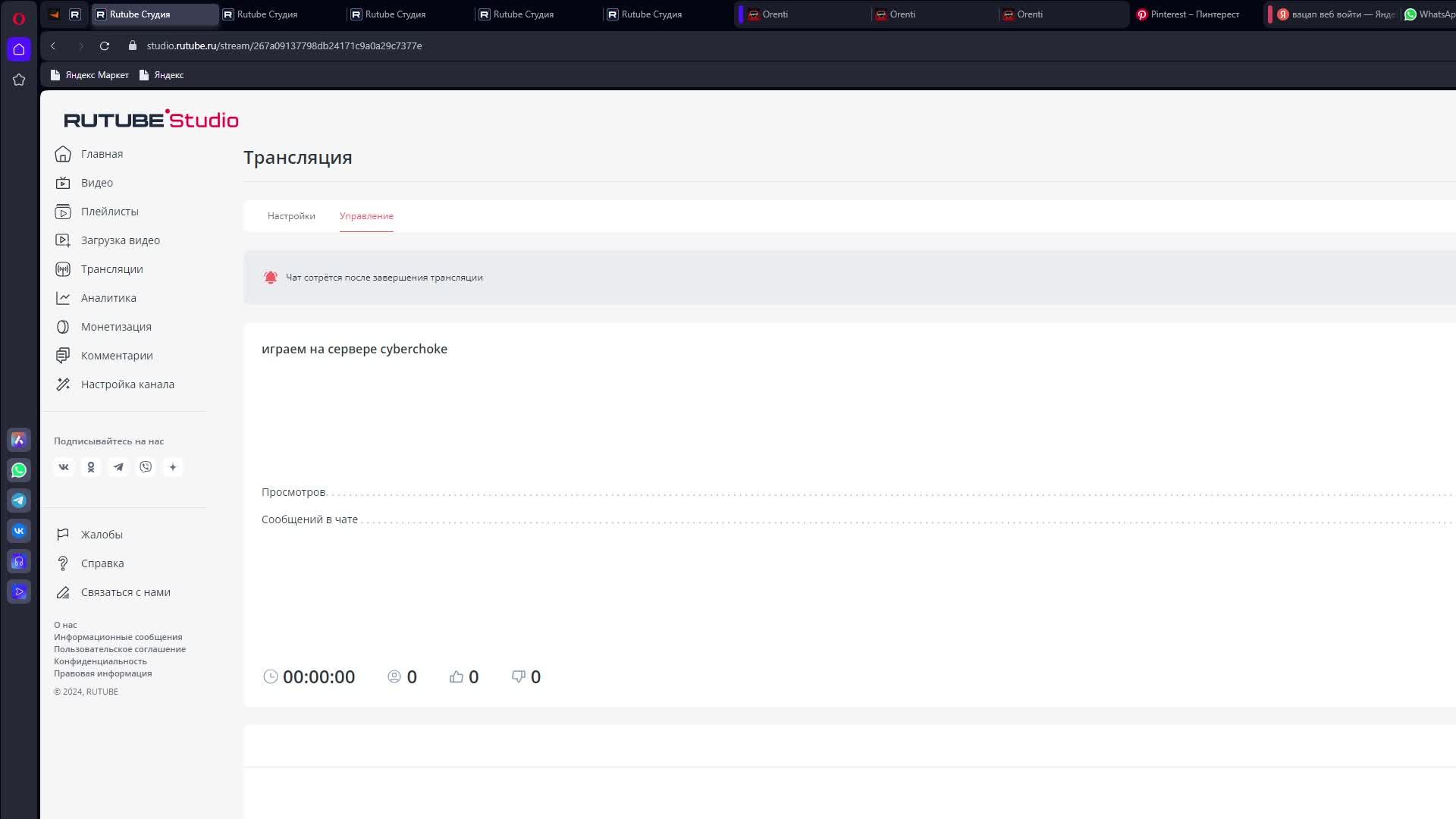1456x819 pixels.
Task: Go back with the browser back arrow
Action: pyautogui.click(x=53, y=45)
